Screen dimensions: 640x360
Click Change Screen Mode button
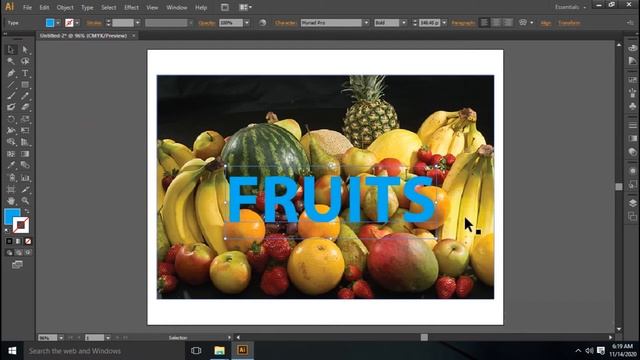tap(17, 265)
